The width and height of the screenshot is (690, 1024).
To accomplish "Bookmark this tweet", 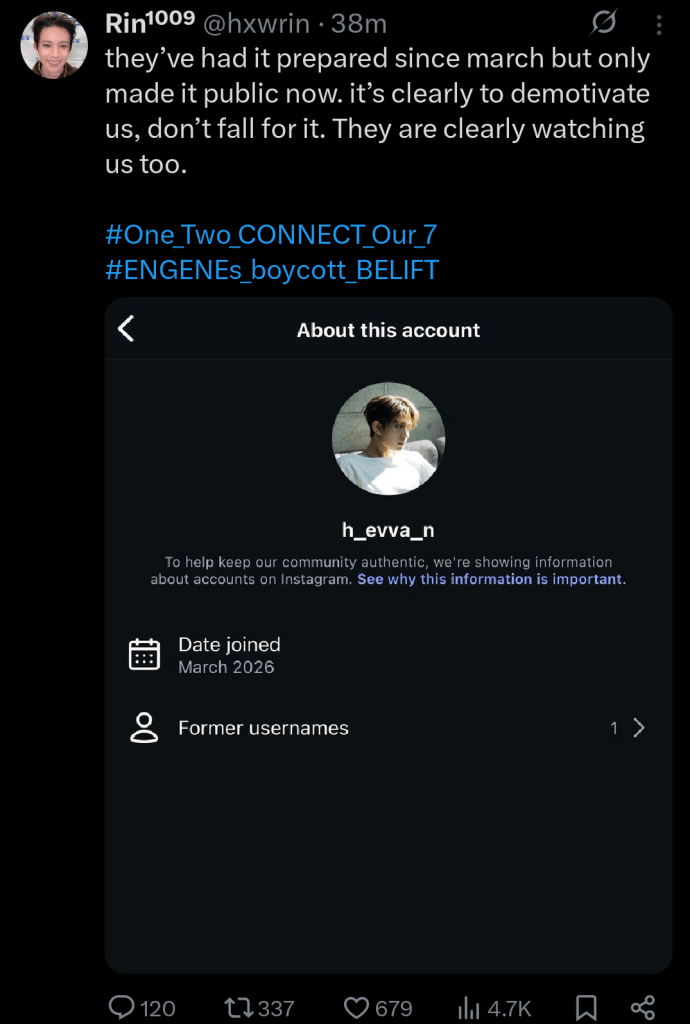I will click(x=587, y=1007).
